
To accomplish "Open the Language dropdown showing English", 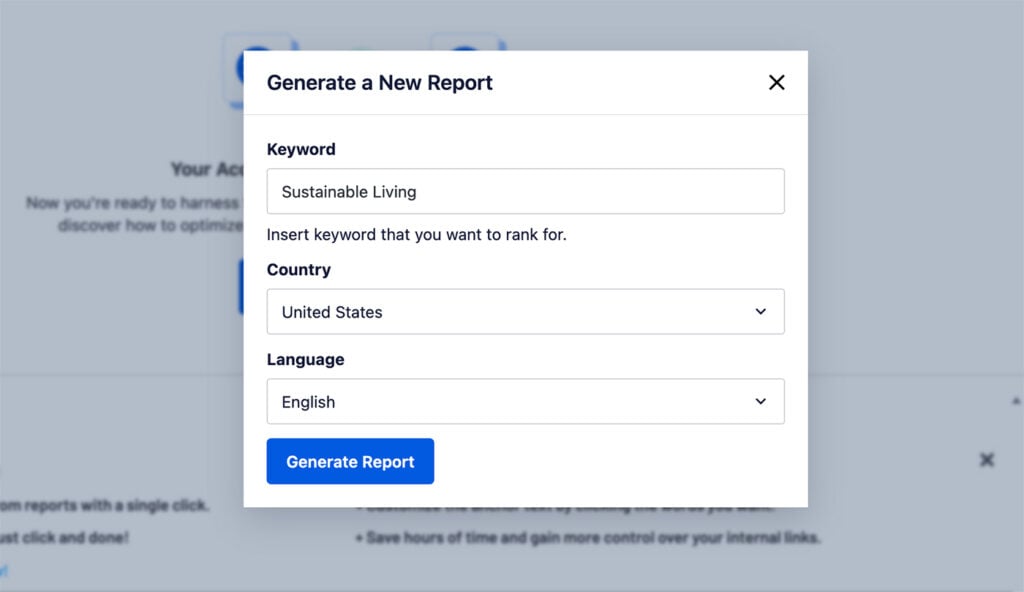I will tap(525, 401).
